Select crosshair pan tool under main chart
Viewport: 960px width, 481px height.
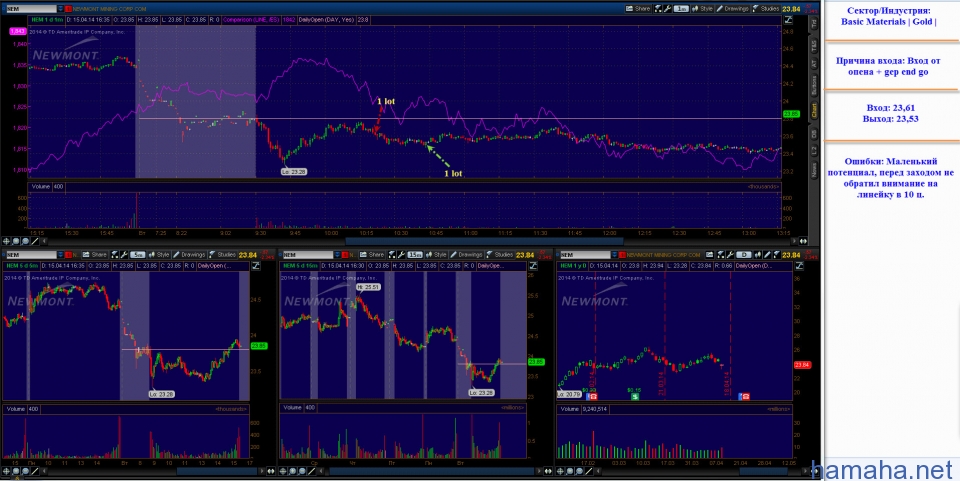coord(6,241)
